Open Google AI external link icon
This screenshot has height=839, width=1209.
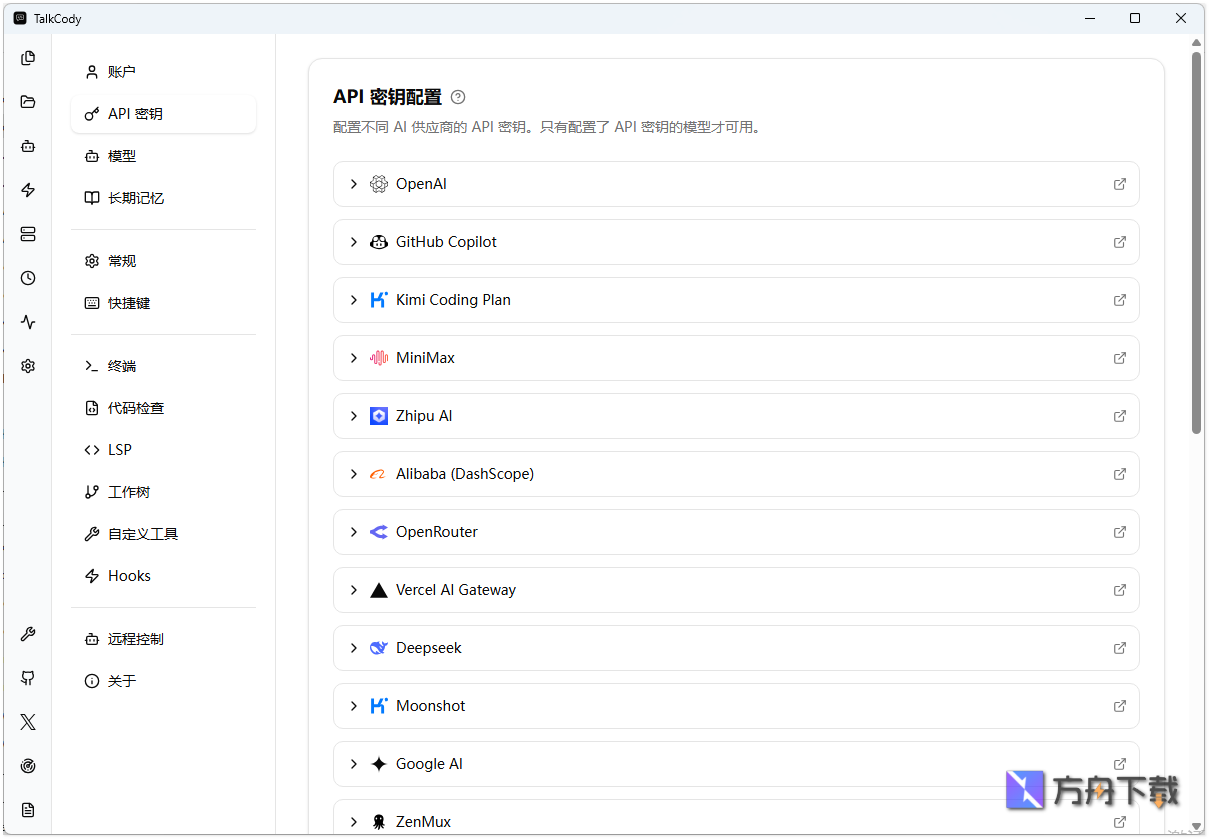click(1120, 764)
